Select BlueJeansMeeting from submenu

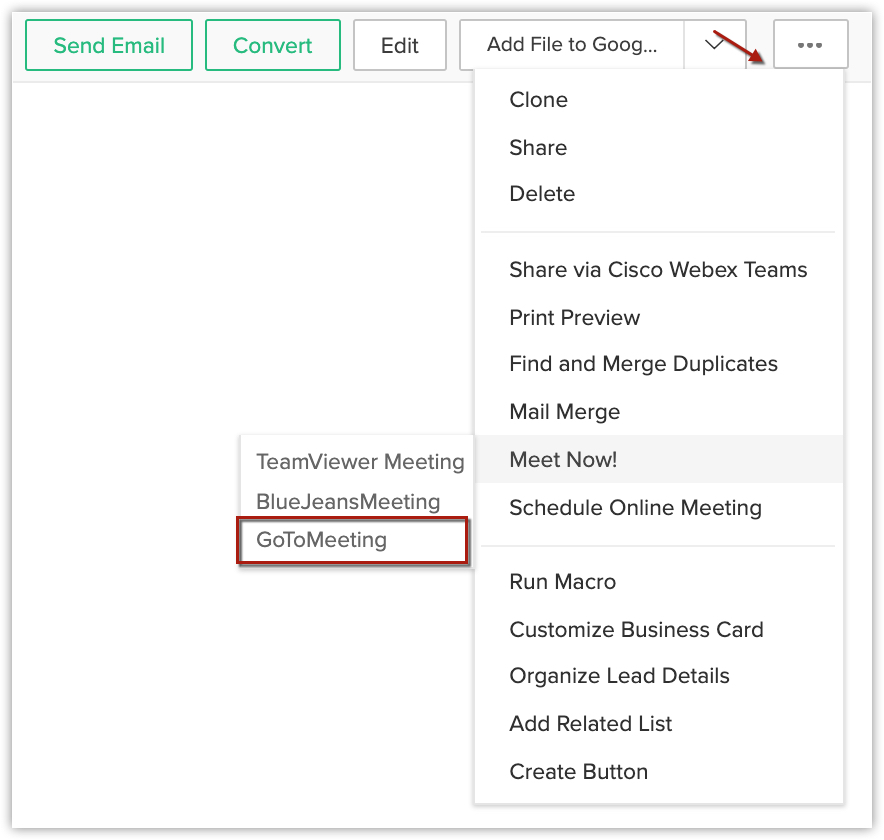348,502
